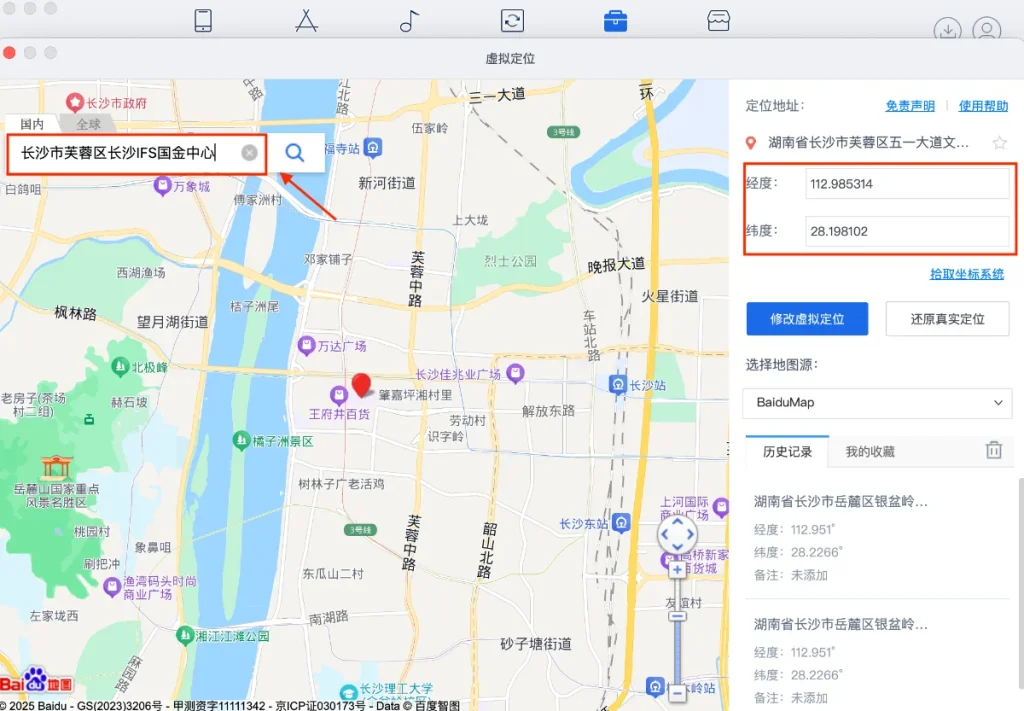Click 橘子洲景区 scenic spot icon
Viewport: 1024px width, 711px height.
pos(241,440)
